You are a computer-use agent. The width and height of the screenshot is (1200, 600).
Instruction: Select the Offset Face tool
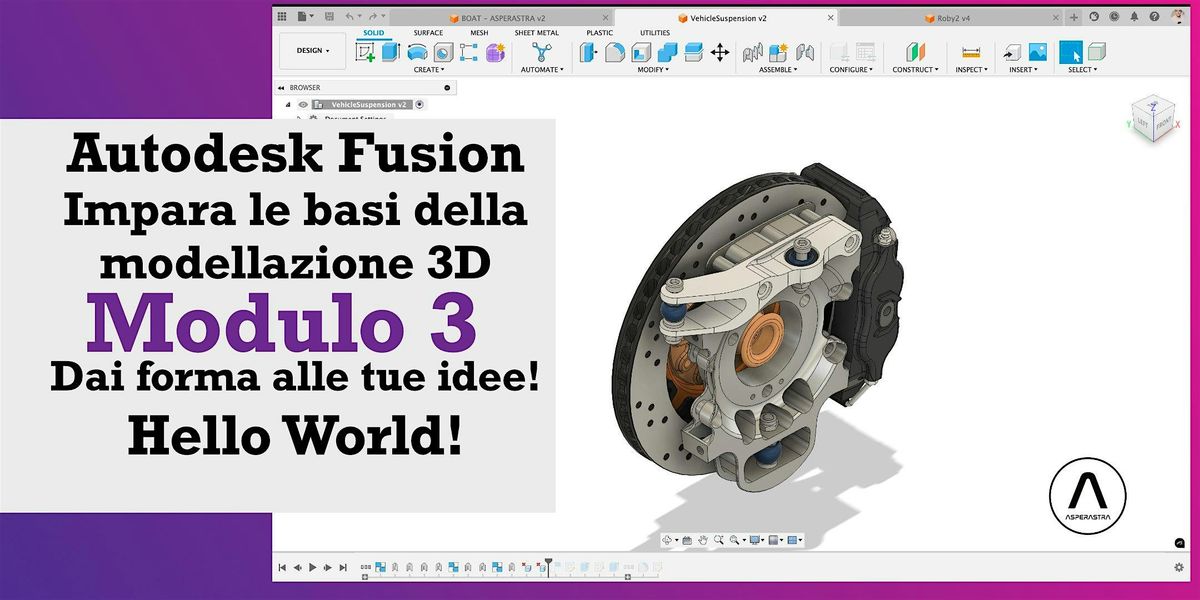(x=693, y=53)
